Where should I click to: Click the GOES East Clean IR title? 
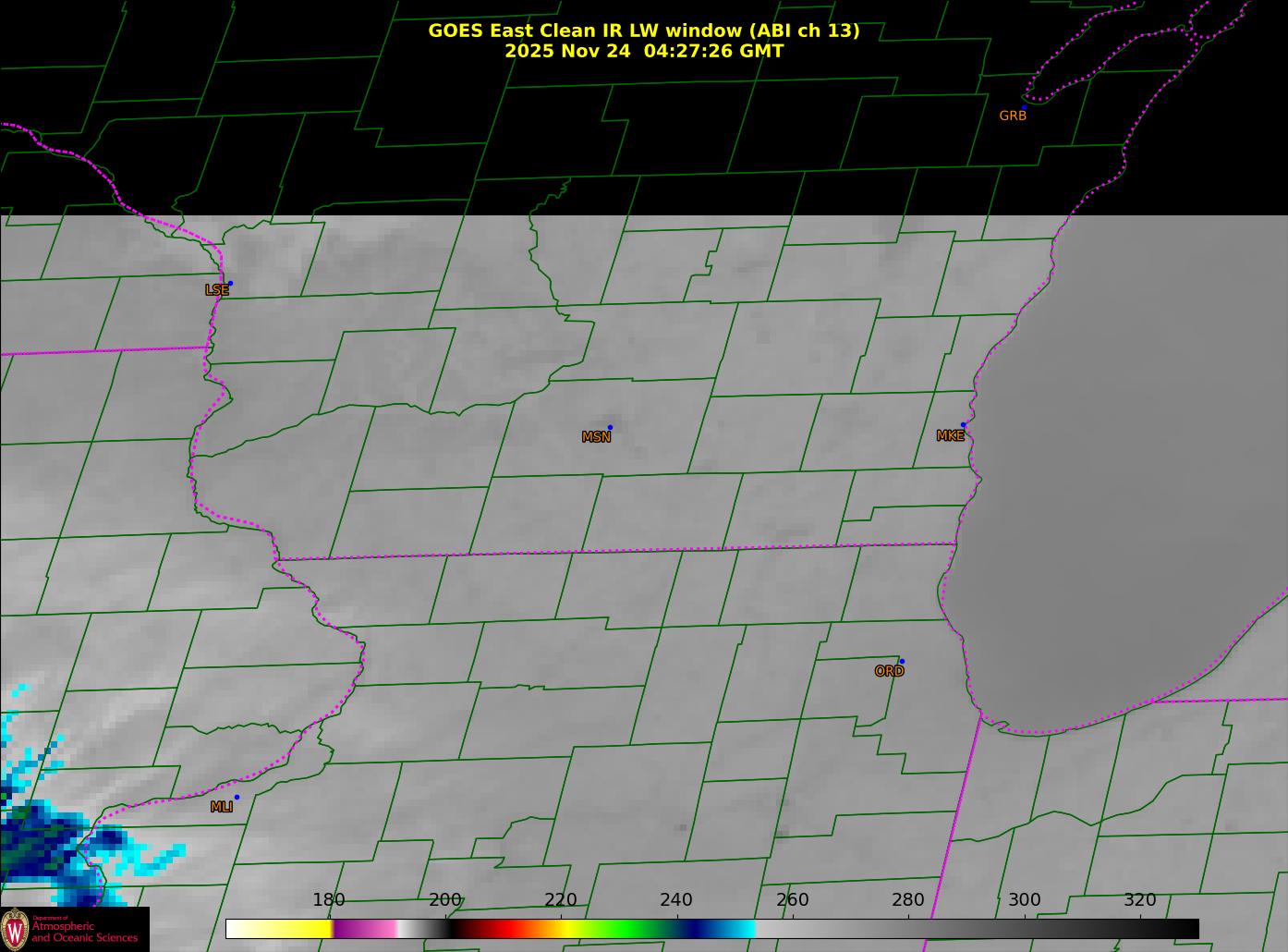click(x=643, y=31)
